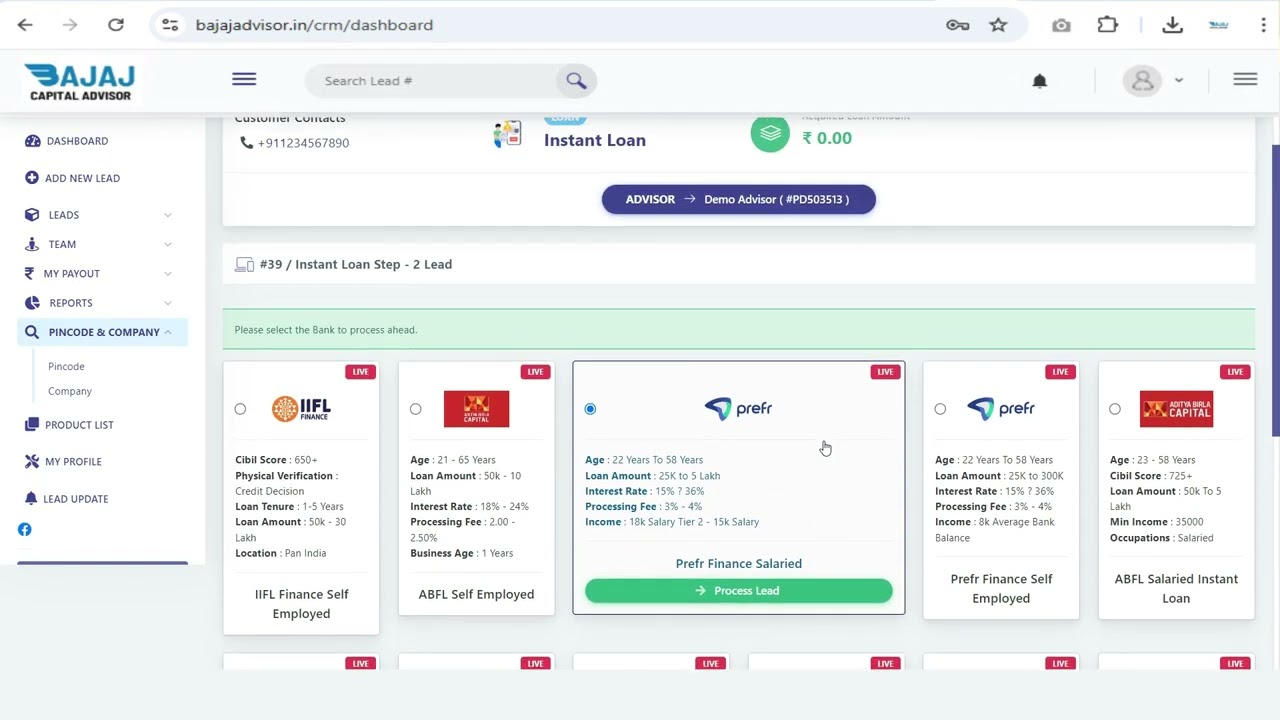Click the camera screenshot icon in toolbar
The image size is (1280, 720).
click(1061, 25)
